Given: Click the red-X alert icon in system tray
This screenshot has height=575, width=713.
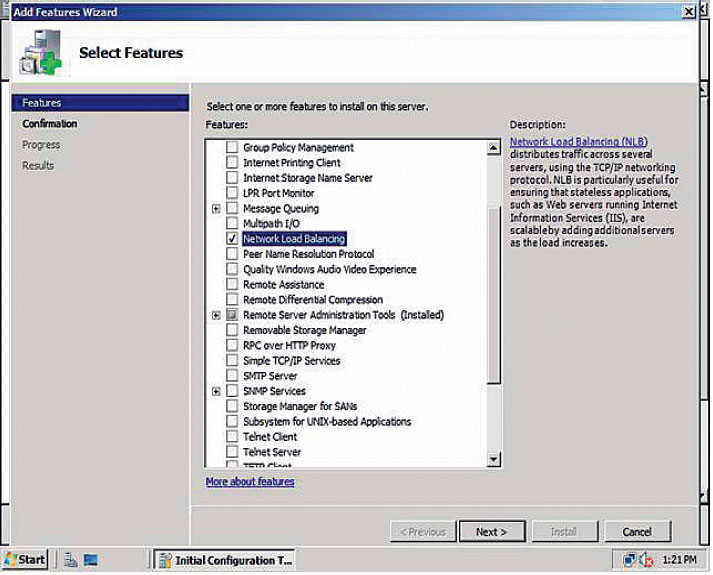Looking at the screenshot, I should 646,559.
